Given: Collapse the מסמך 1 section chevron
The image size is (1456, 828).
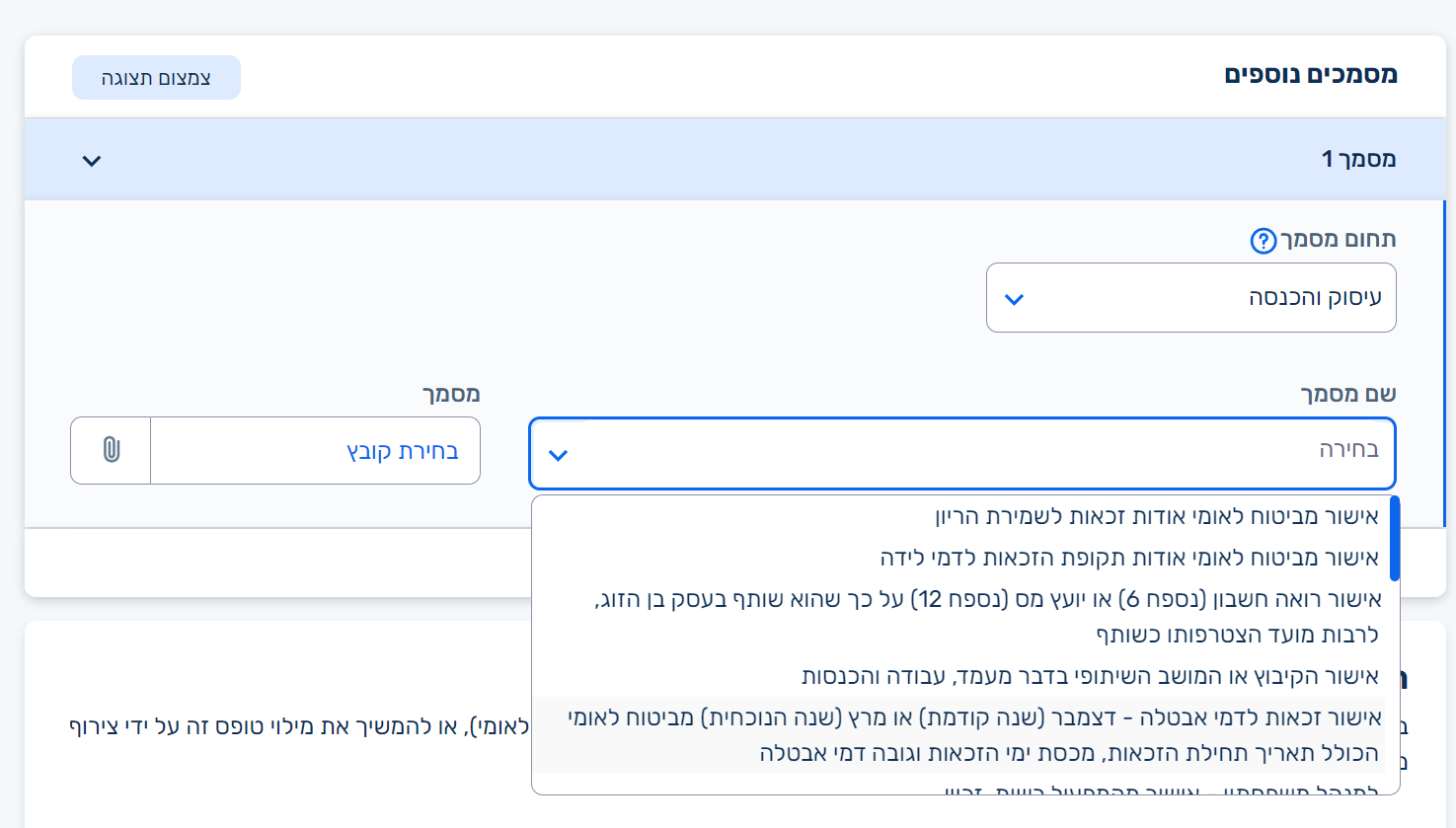Looking at the screenshot, I should coord(92,160).
